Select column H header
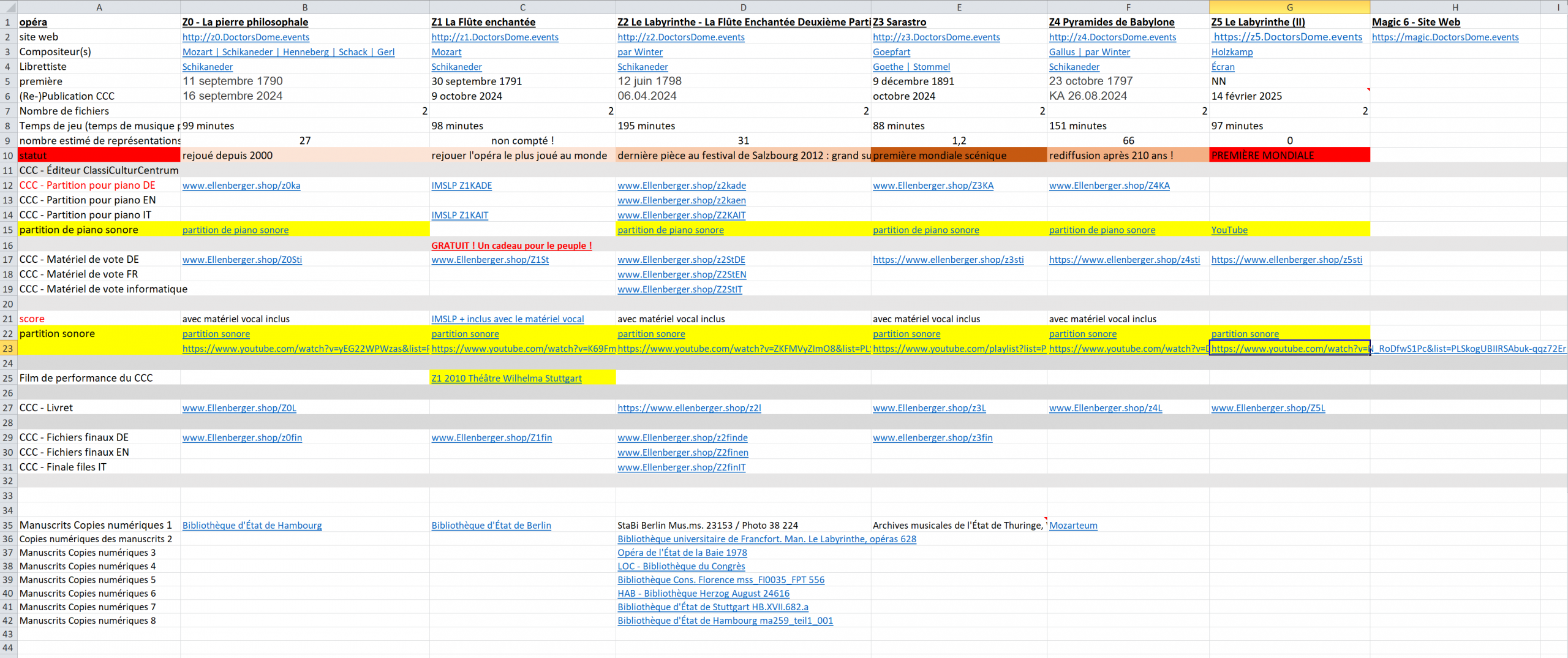The image size is (1568, 658). point(1455,7)
